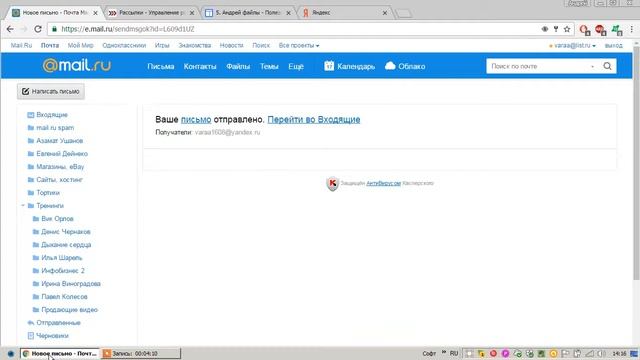Open the mail.ru spam folder
Image resolution: width=640 pixels, height=360 pixels.
[x=55, y=128]
